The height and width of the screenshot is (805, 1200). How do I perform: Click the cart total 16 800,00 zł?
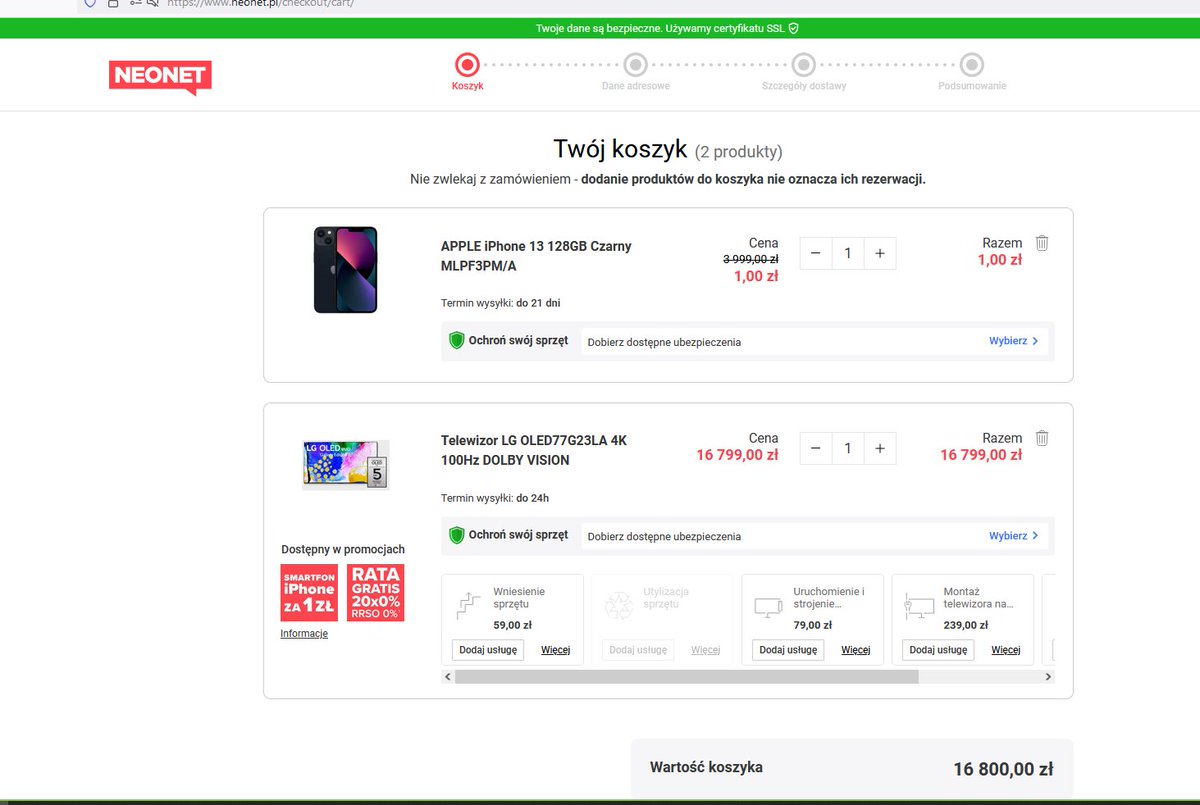click(1003, 769)
